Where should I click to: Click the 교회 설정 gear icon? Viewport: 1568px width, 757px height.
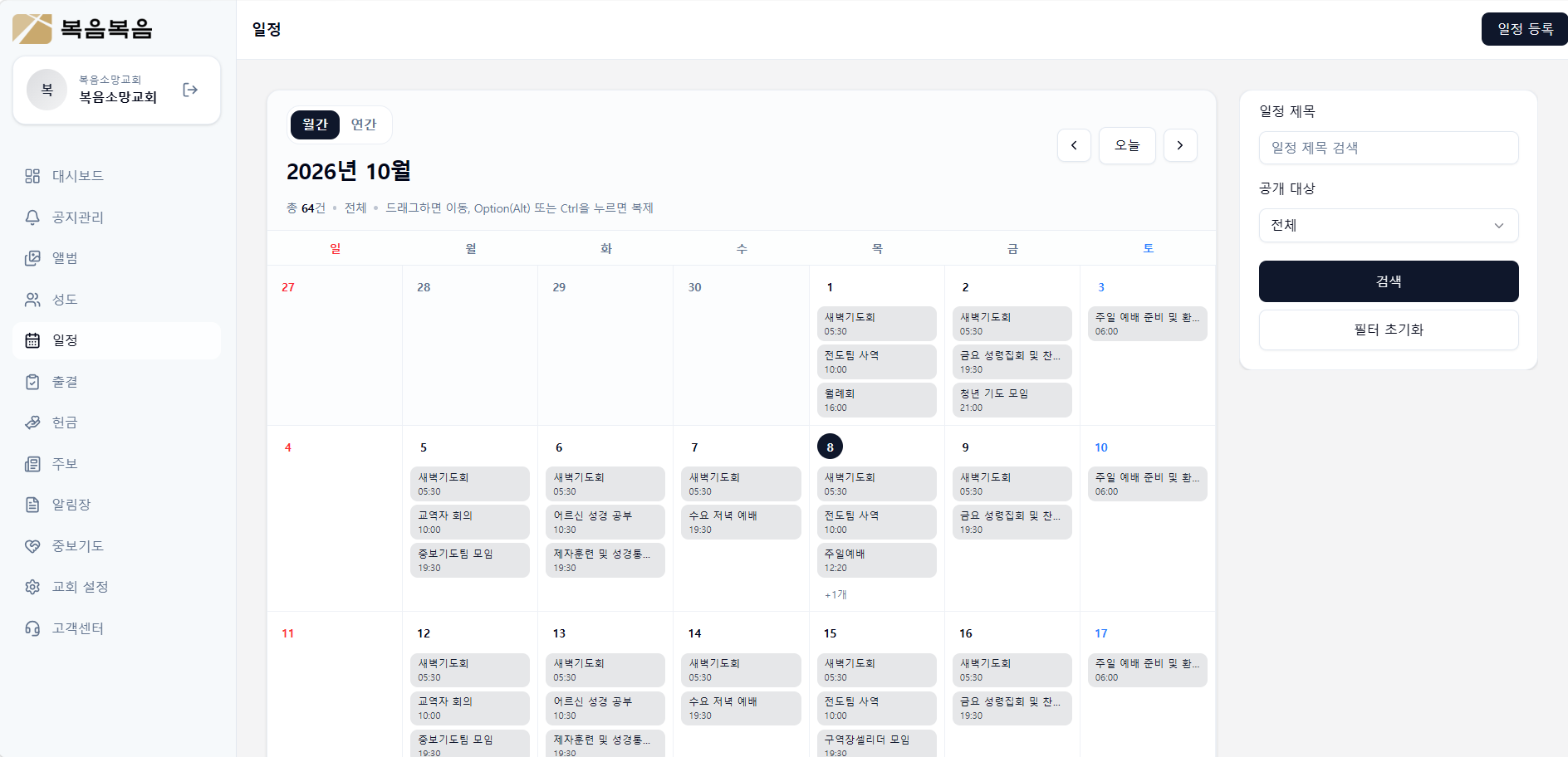click(x=32, y=587)
